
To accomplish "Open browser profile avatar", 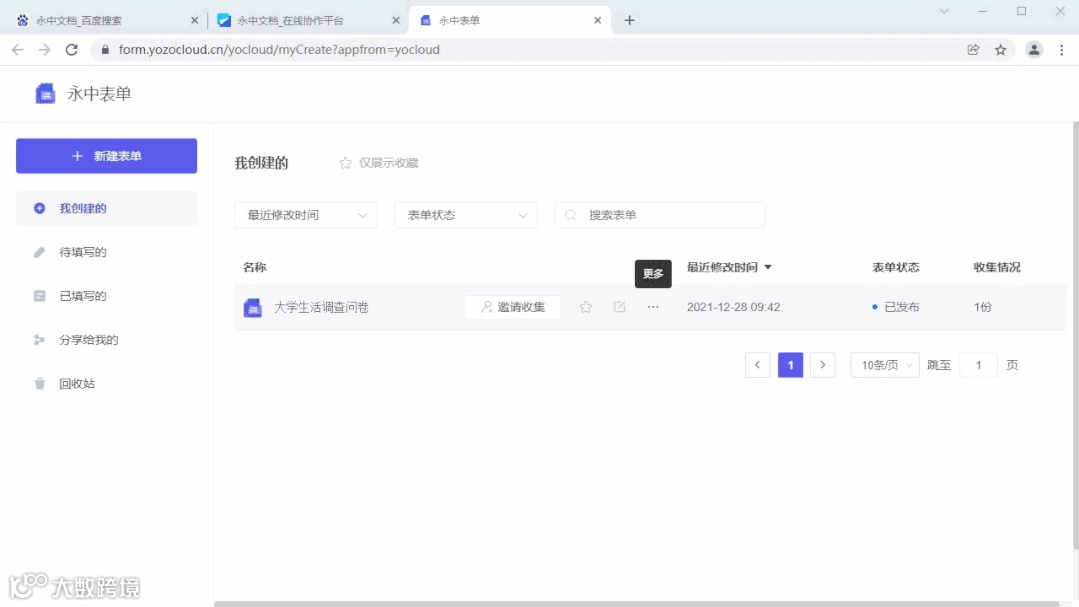I will tap(1034, 50).
